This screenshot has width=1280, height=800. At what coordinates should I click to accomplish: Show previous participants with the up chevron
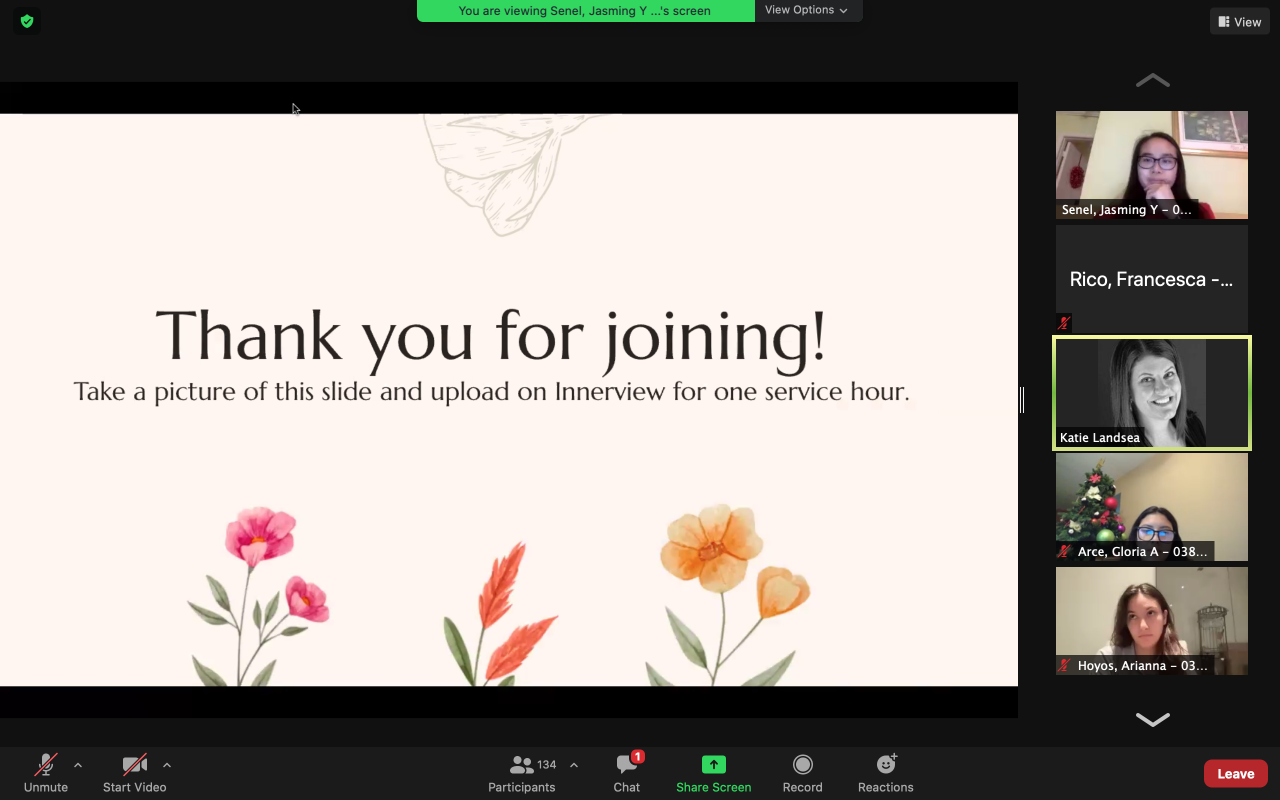[x=1153, y=80]
